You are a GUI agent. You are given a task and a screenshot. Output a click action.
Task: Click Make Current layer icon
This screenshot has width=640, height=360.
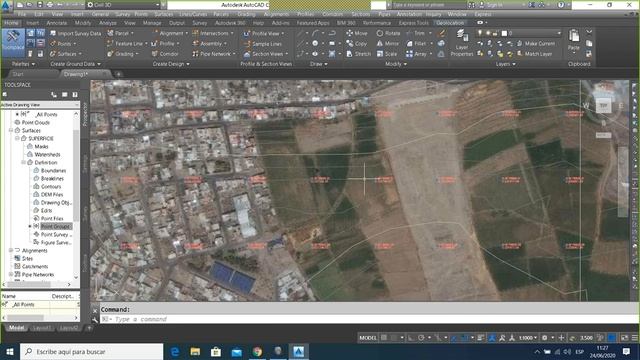tap(520, 43)
